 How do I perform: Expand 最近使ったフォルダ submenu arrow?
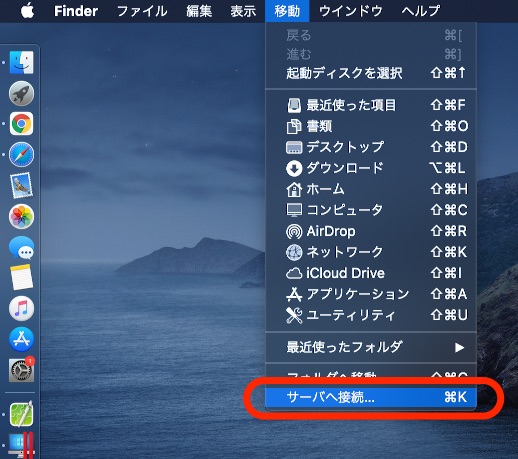459,347
